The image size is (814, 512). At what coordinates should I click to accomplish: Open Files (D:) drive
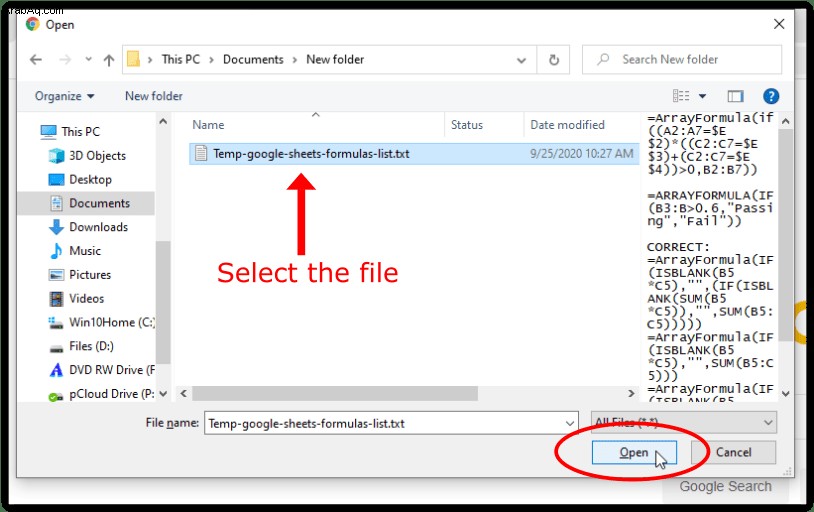pos(91,346)
